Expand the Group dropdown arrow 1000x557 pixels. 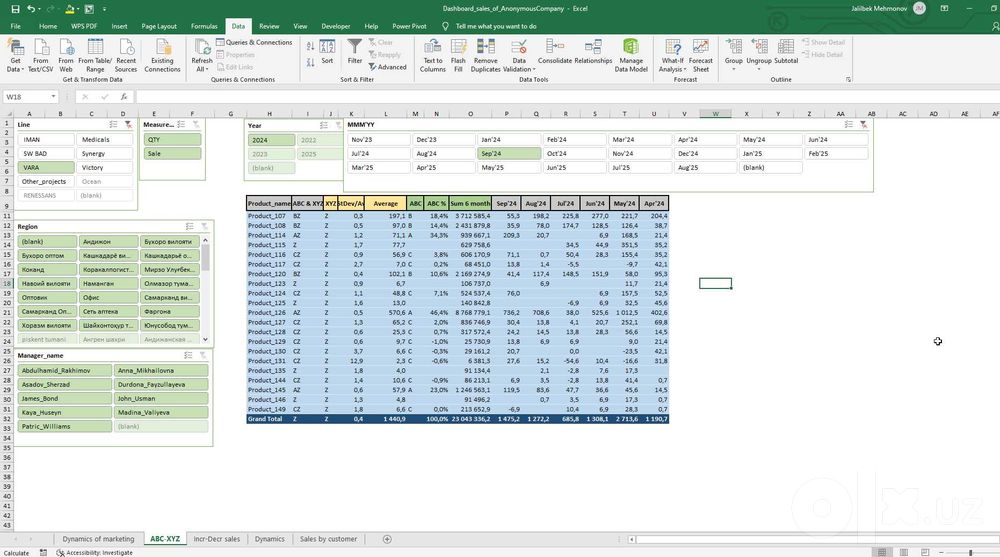(733, 69)
